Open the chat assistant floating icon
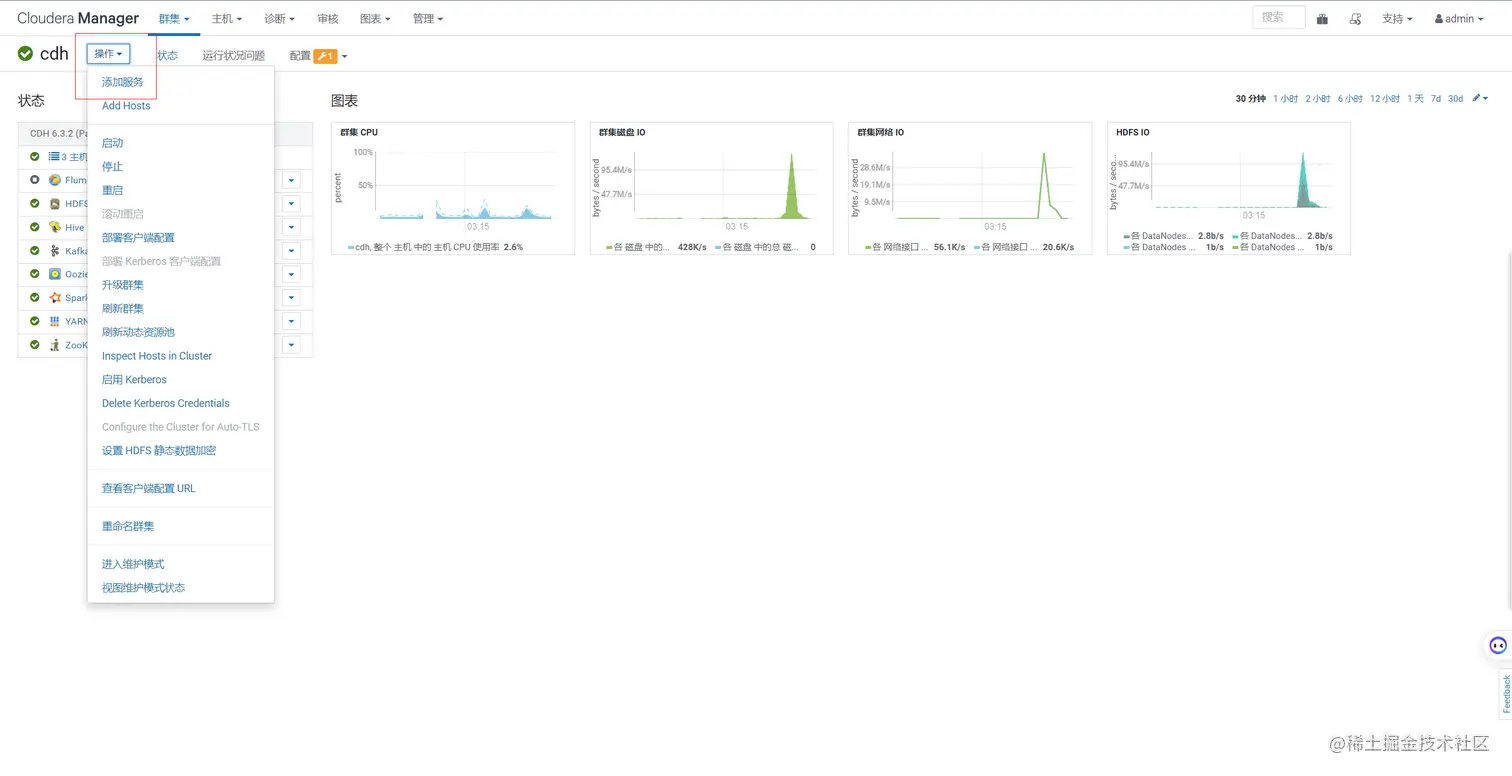Screen dimensions: 1512x776 [1498, 645]
